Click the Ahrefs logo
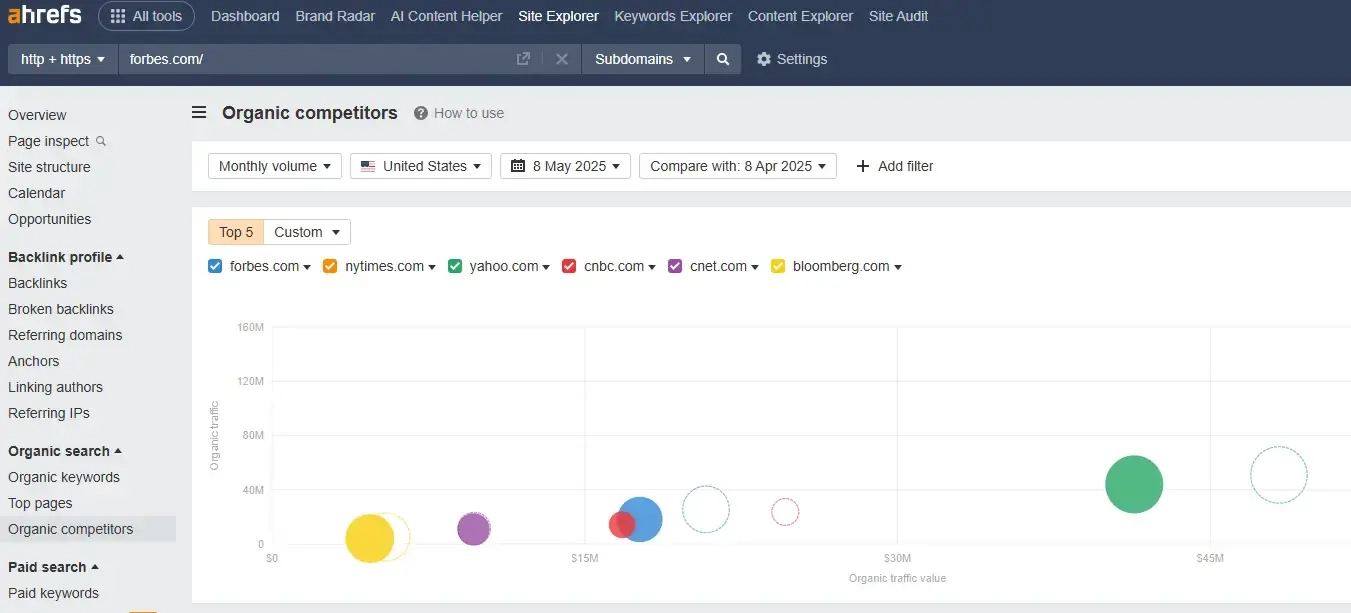Viewport: 1351px width, 613px height. pos(44,16)
